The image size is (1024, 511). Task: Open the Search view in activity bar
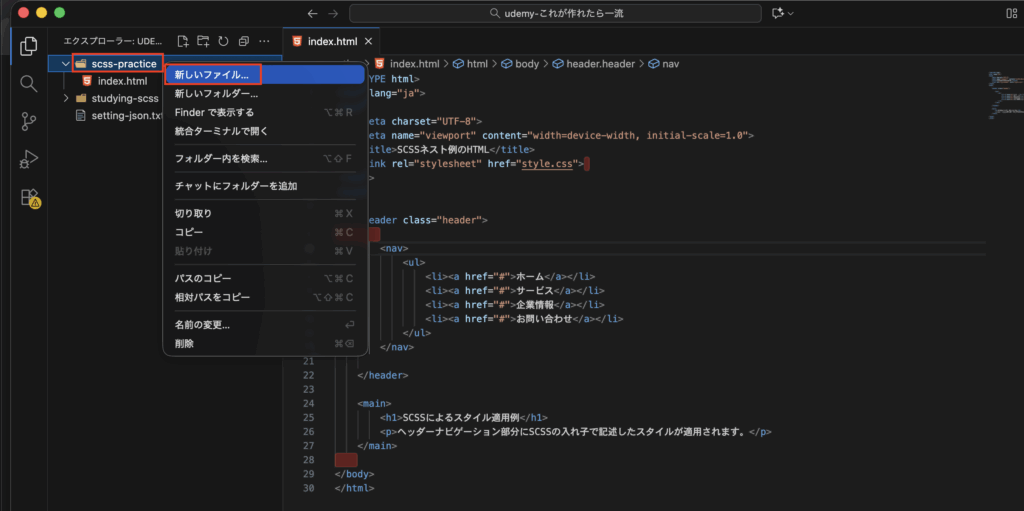point(29,83)
